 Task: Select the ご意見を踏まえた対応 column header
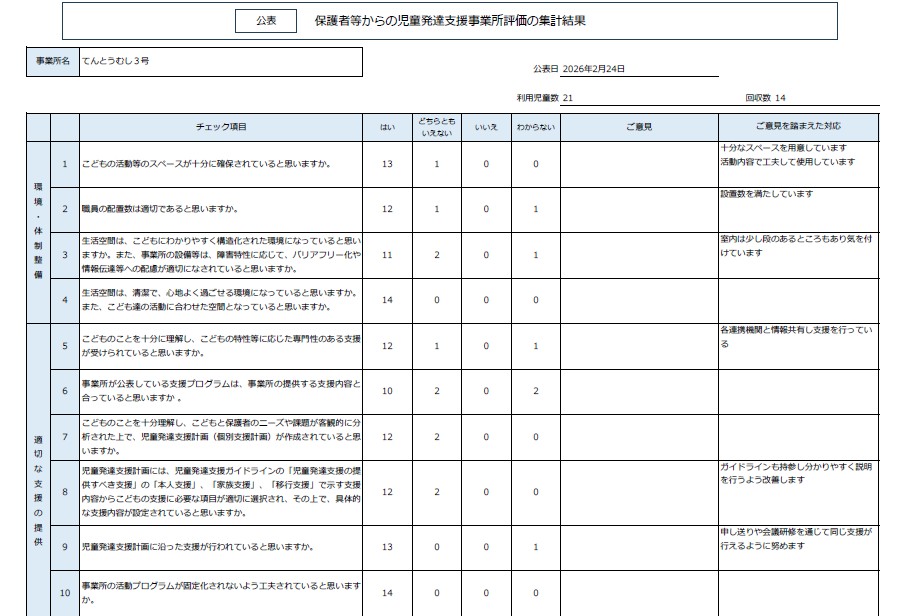click(x=798, y=127)
